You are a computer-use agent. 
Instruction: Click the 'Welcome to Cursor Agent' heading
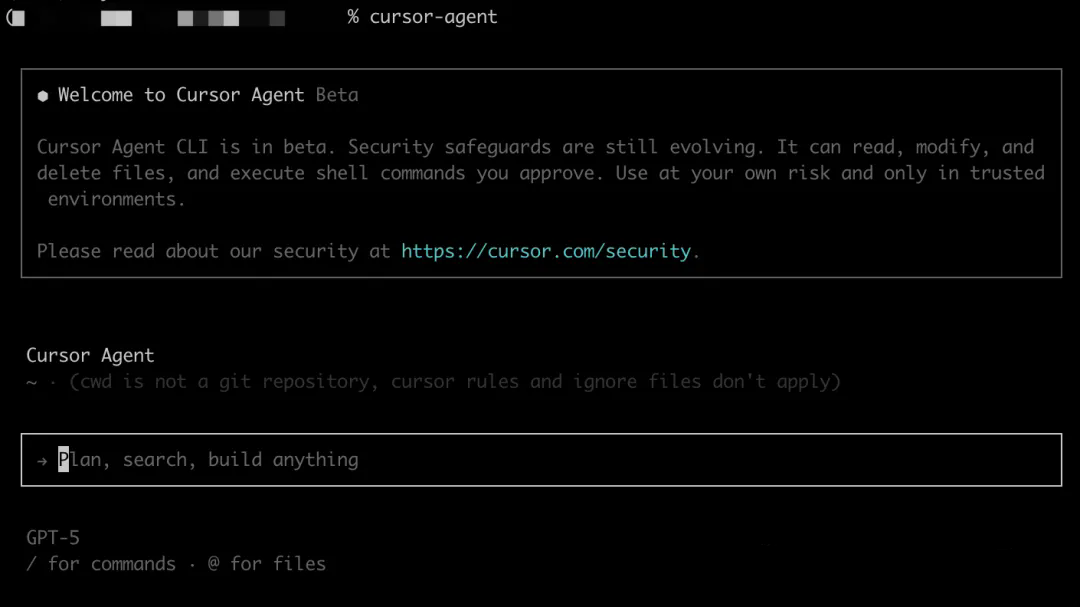[181, 95]
